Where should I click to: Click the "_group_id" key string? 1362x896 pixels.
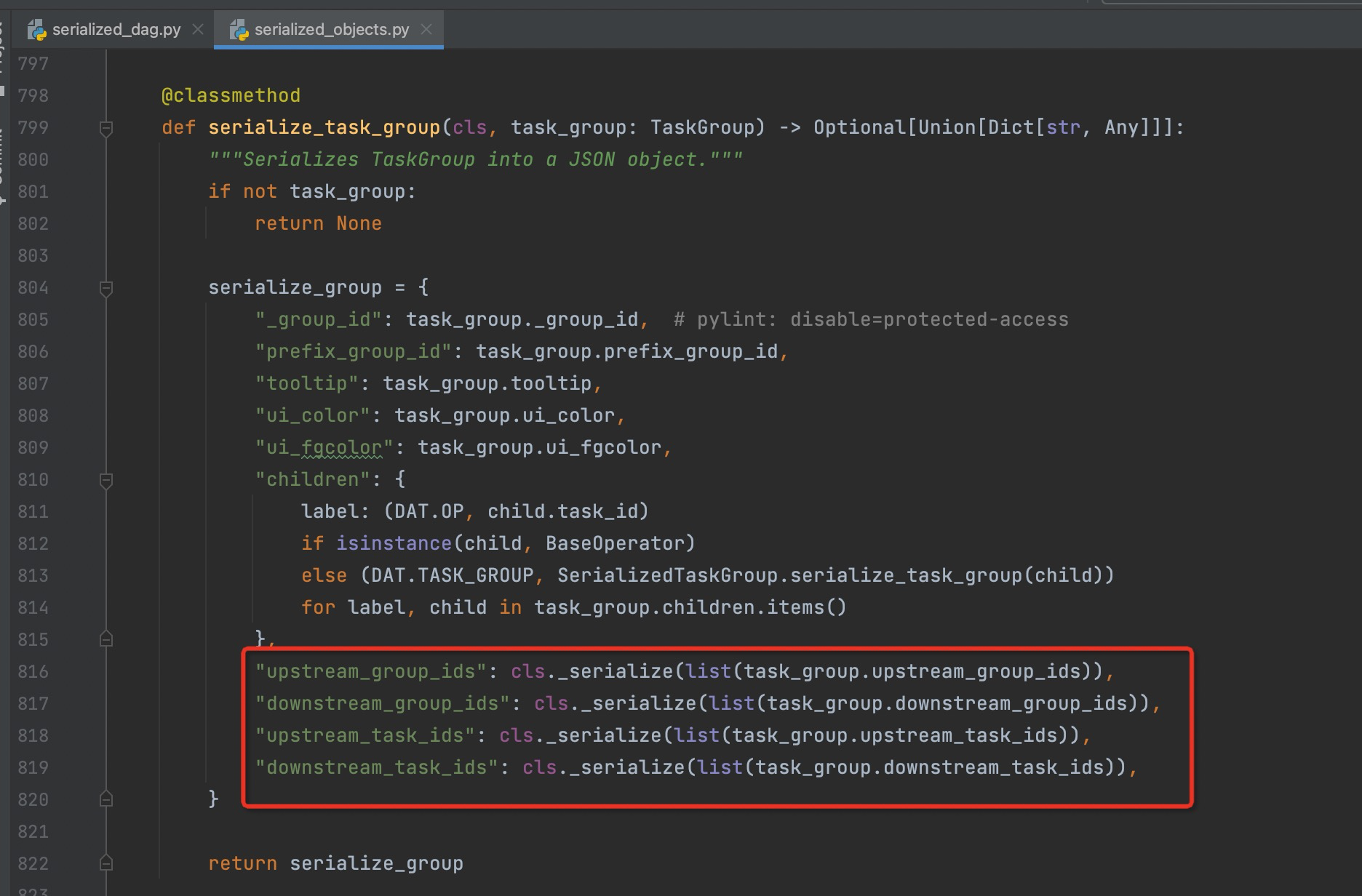pos(318,319)
